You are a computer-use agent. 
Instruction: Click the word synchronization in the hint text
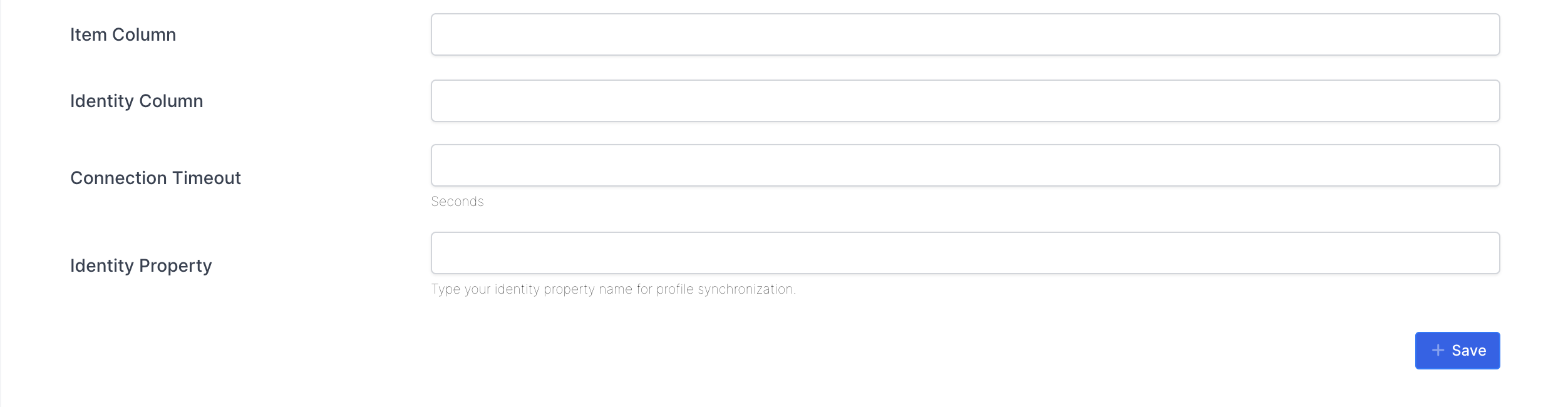(746, 289)
